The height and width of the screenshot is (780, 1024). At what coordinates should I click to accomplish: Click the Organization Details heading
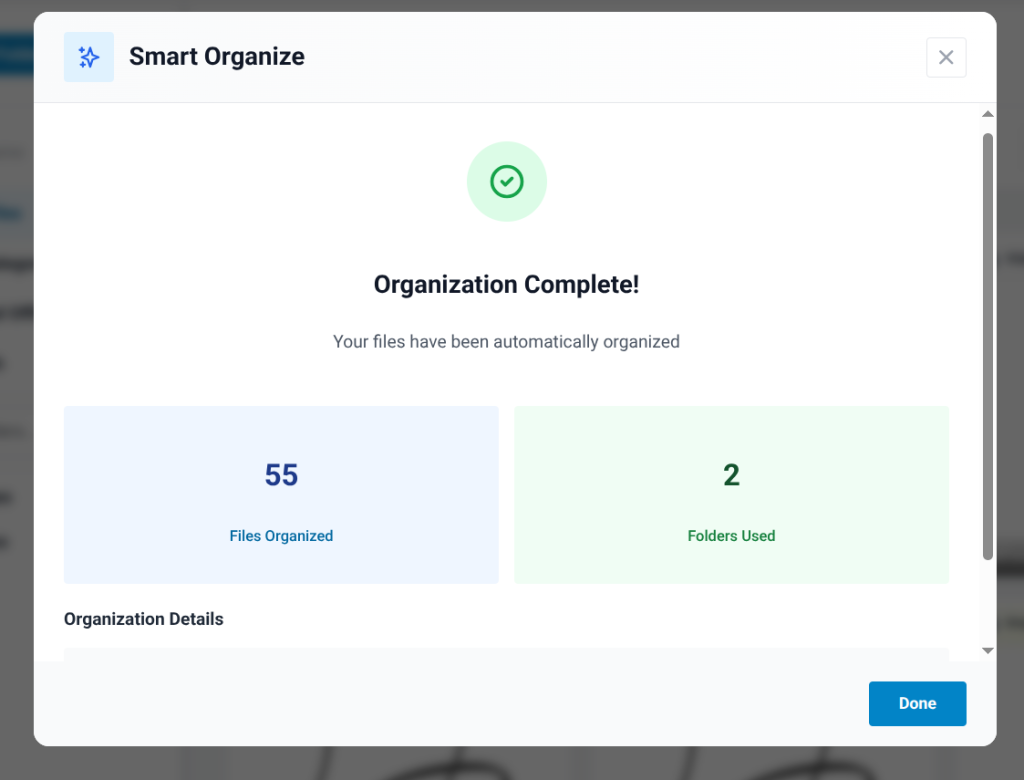[x=144, y=619]
